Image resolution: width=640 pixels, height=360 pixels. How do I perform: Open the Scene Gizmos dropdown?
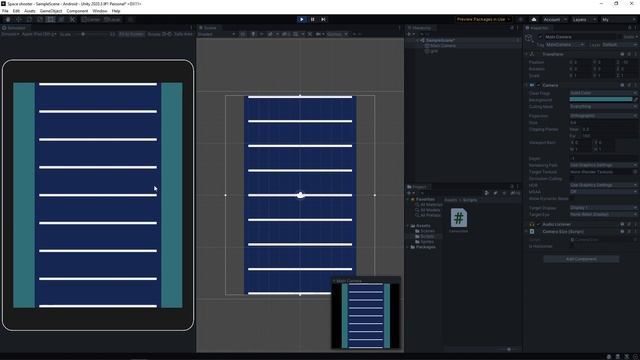point(337,34)
